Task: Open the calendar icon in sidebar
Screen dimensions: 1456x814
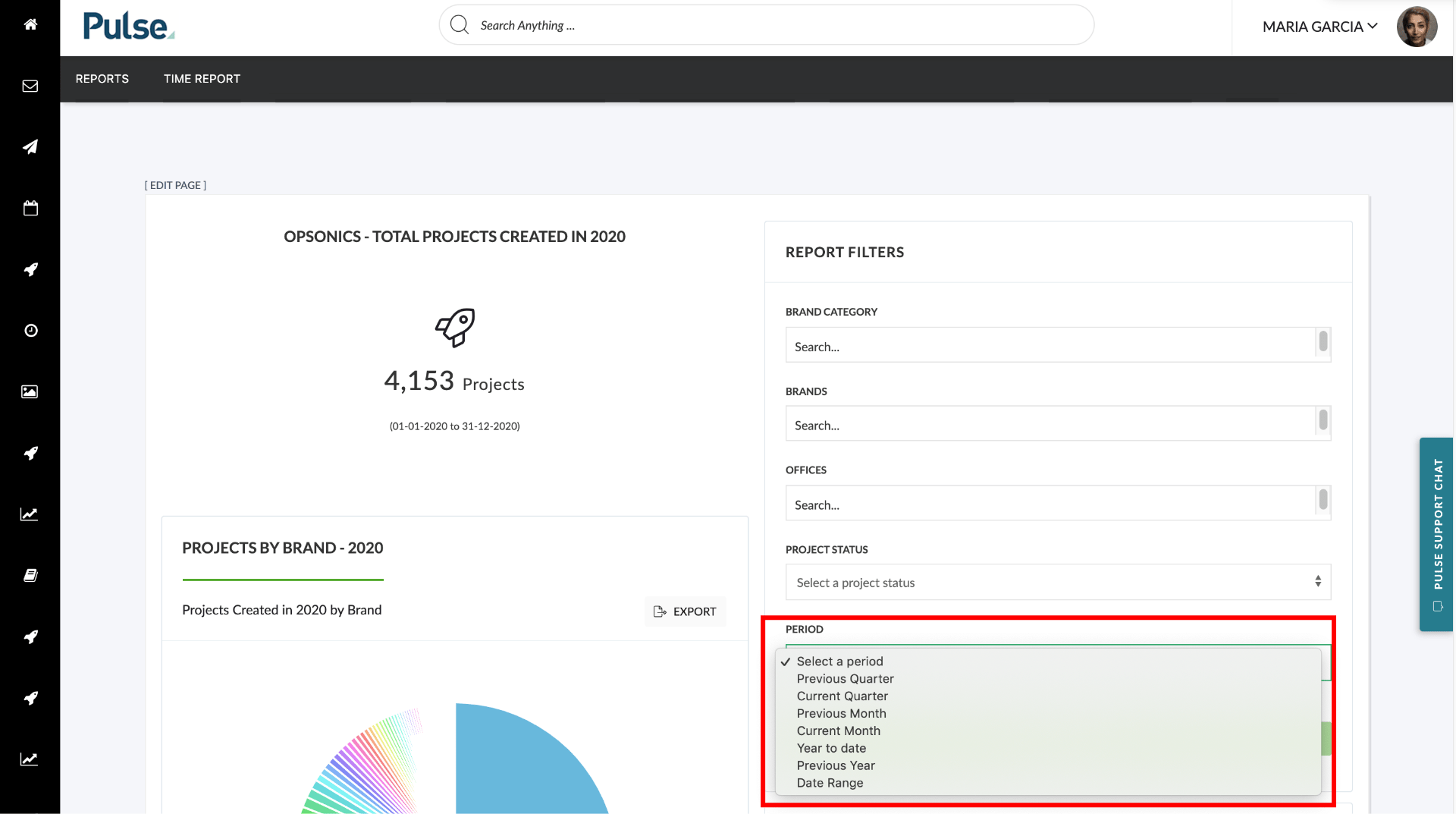Action: click(x=30, y=208)
